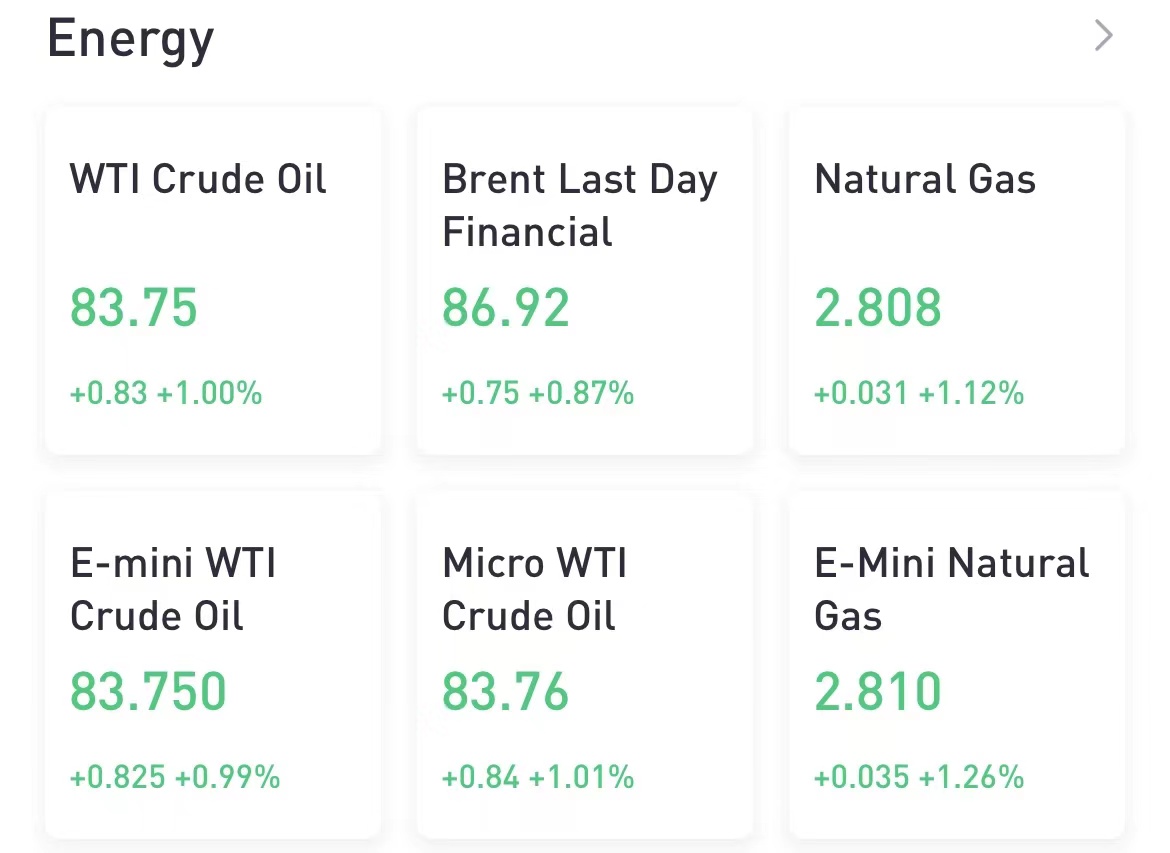Click the 86.92 Brent price
This screenshot has width=1170, height=853.
[506, 308]
